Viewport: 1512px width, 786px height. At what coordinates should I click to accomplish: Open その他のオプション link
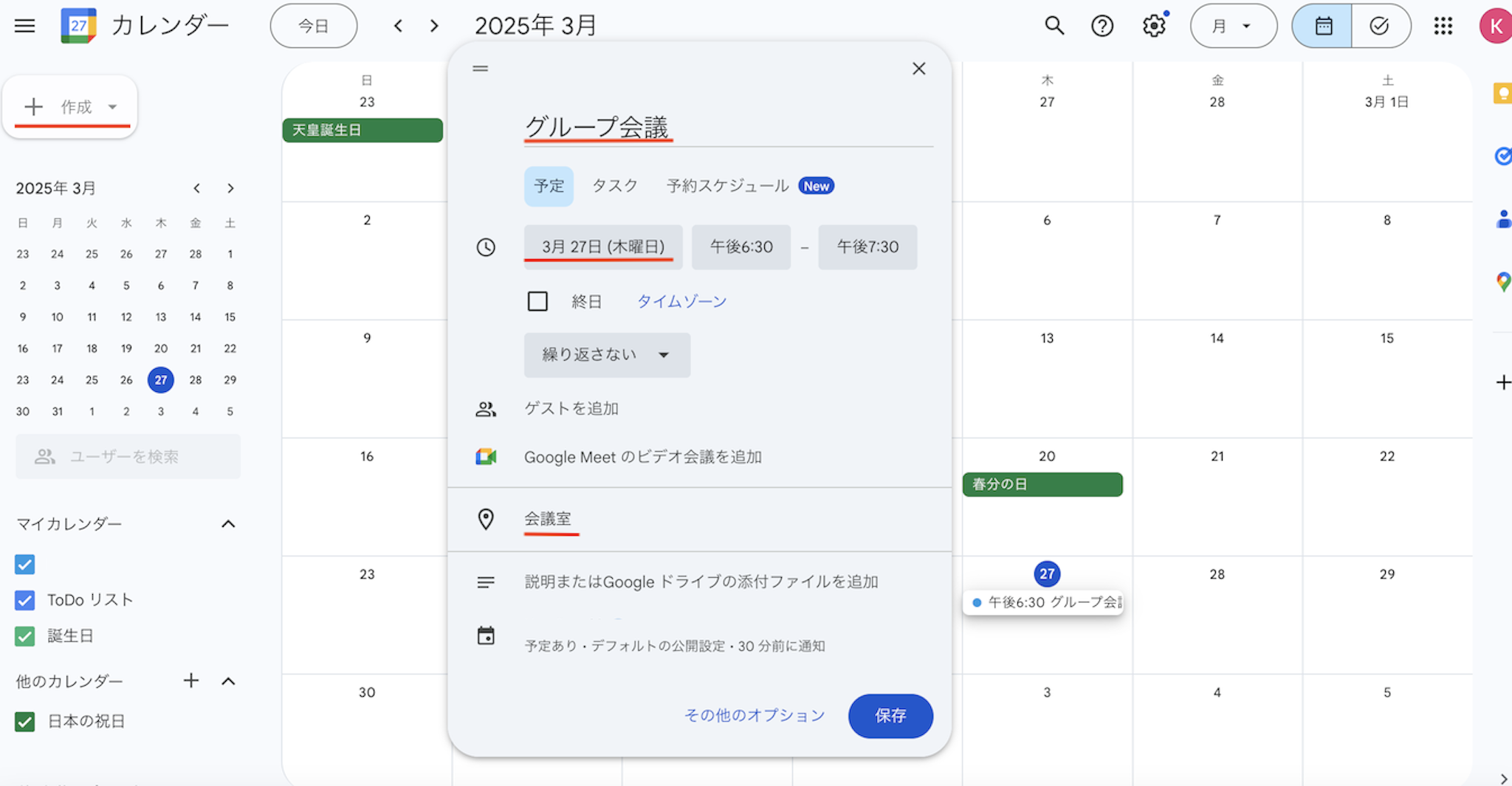[x=754, y=715]
